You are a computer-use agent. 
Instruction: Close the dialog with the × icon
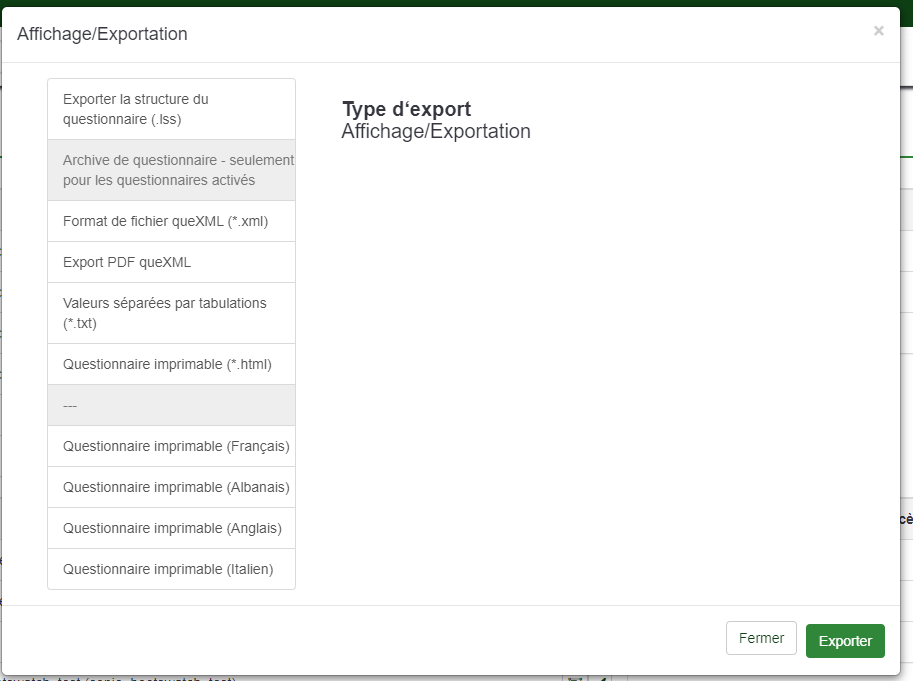[x=878, y=31]
